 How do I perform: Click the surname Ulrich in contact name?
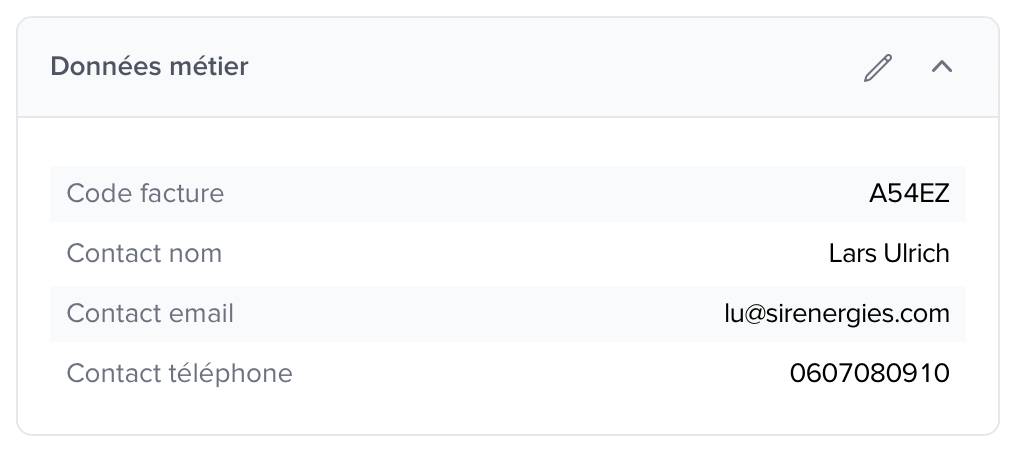click(x=917, y=254)
